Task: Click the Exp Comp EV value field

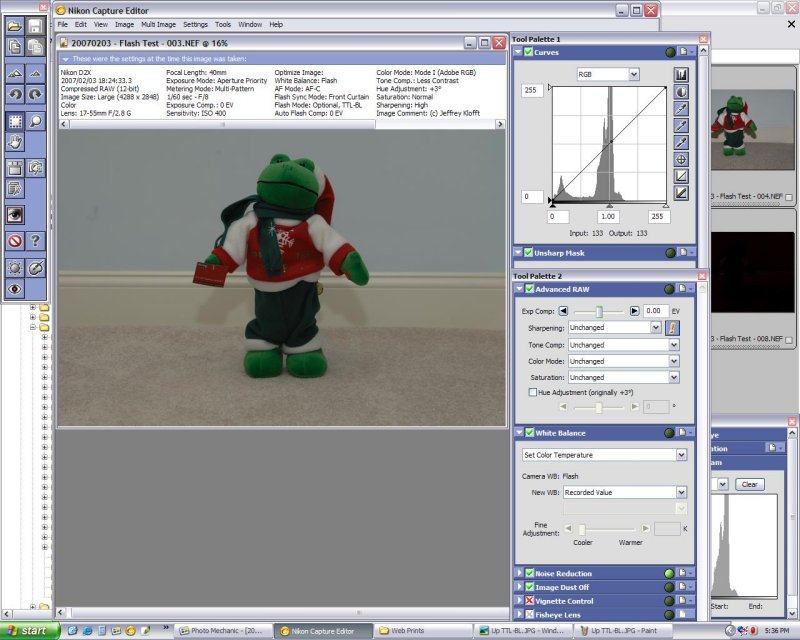Action: click(655, 311)
